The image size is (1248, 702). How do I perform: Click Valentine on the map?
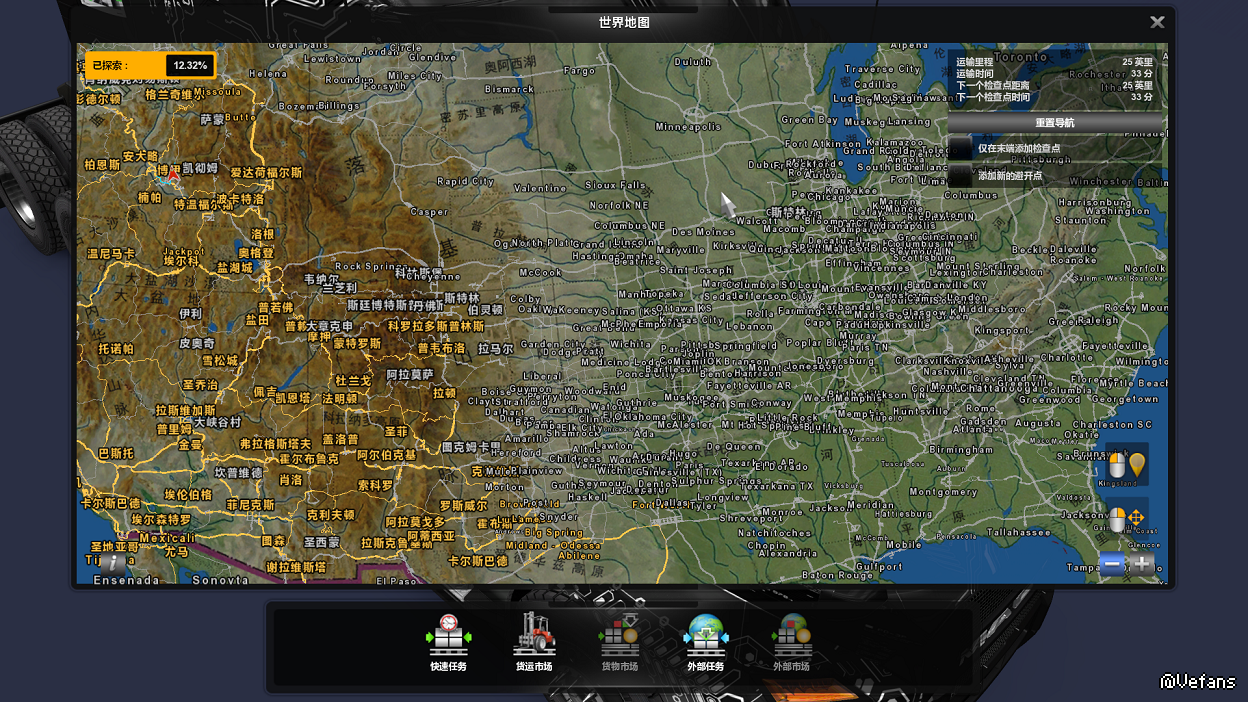(x=540, y=188)
